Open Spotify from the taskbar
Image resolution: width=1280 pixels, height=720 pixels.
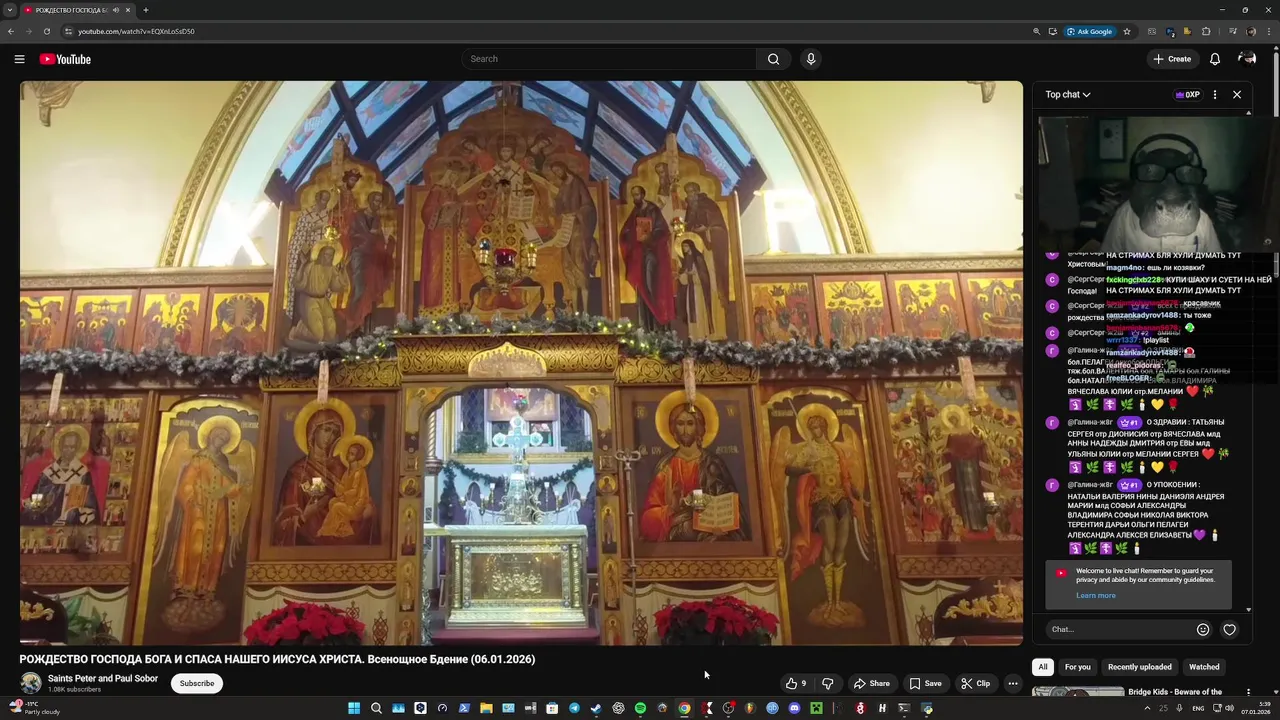(640, 709)
